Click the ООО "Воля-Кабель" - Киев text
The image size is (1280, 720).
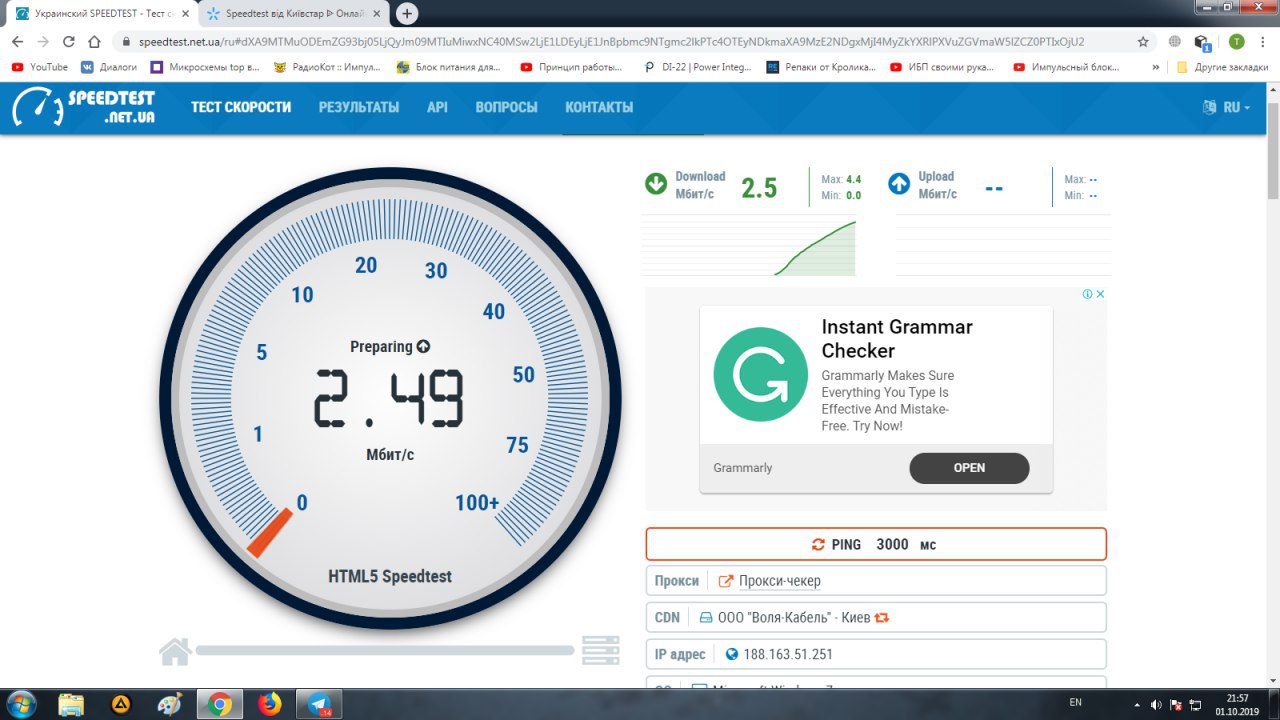pos(794,618)
